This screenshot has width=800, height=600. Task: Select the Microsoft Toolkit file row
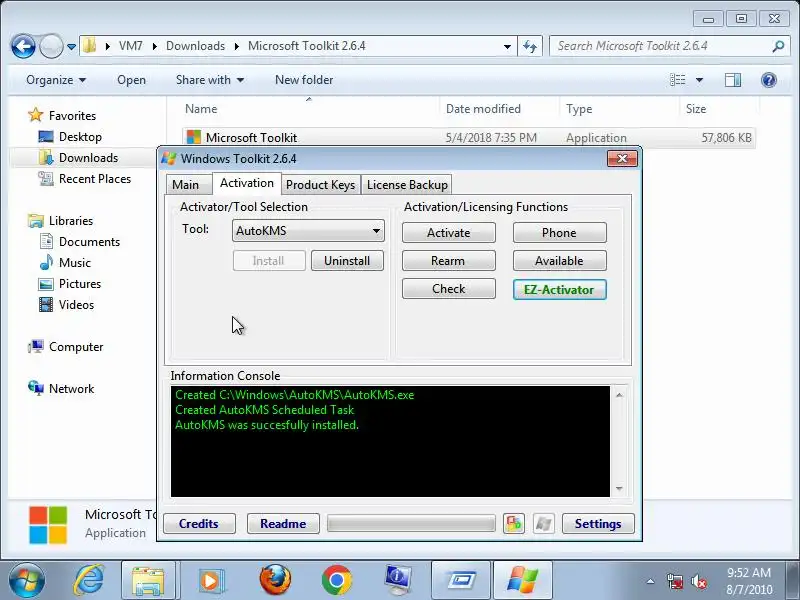click(x=468, y=137)
